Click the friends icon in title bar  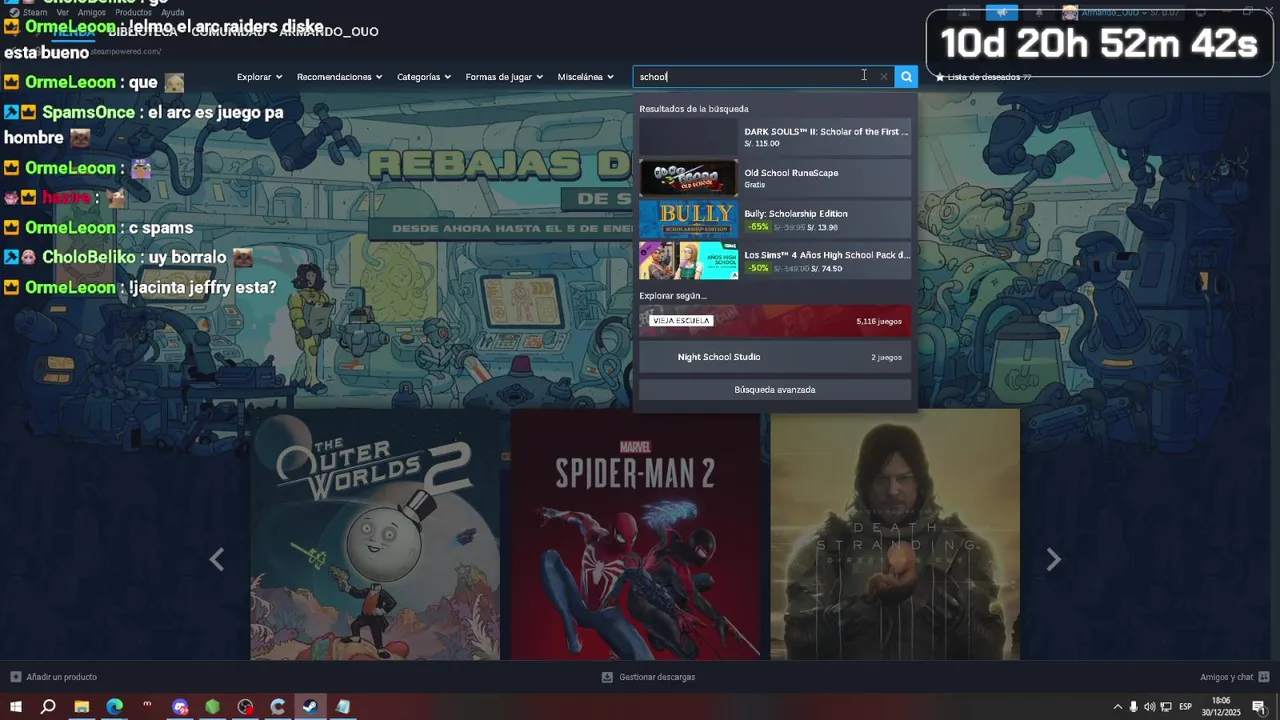click(964, 12)
